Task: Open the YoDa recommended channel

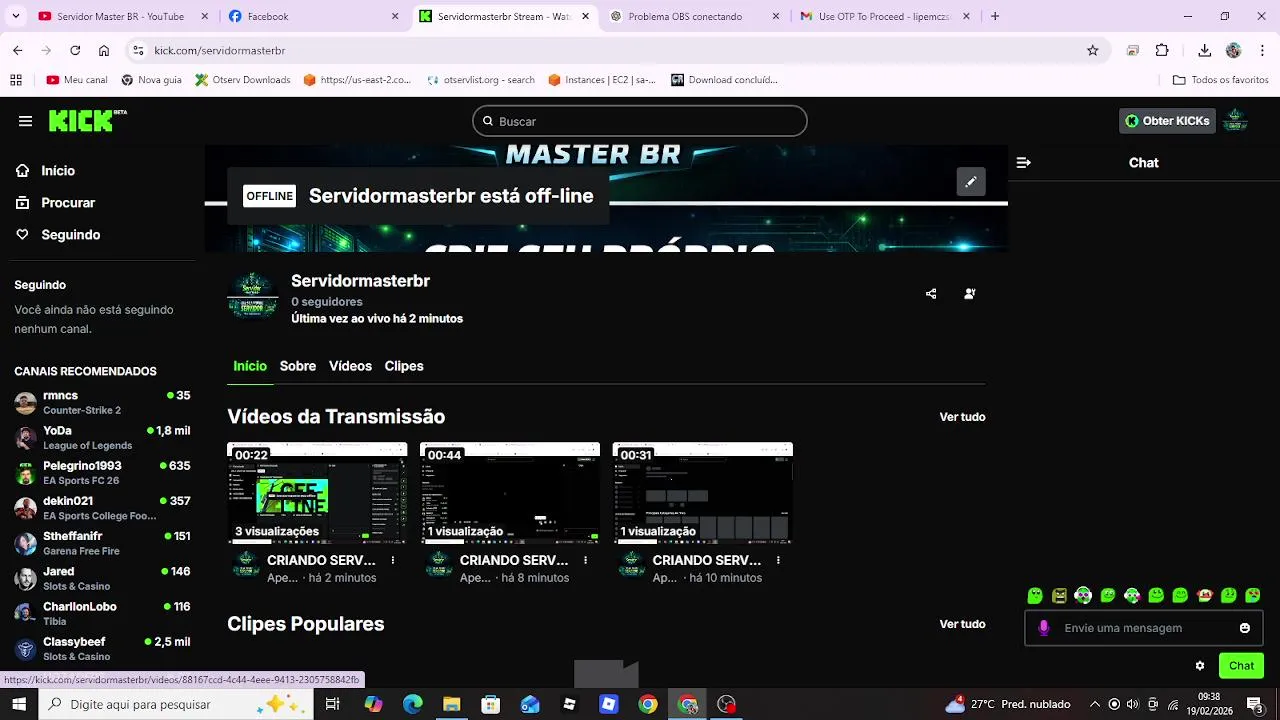Action: tap(102, 438)
